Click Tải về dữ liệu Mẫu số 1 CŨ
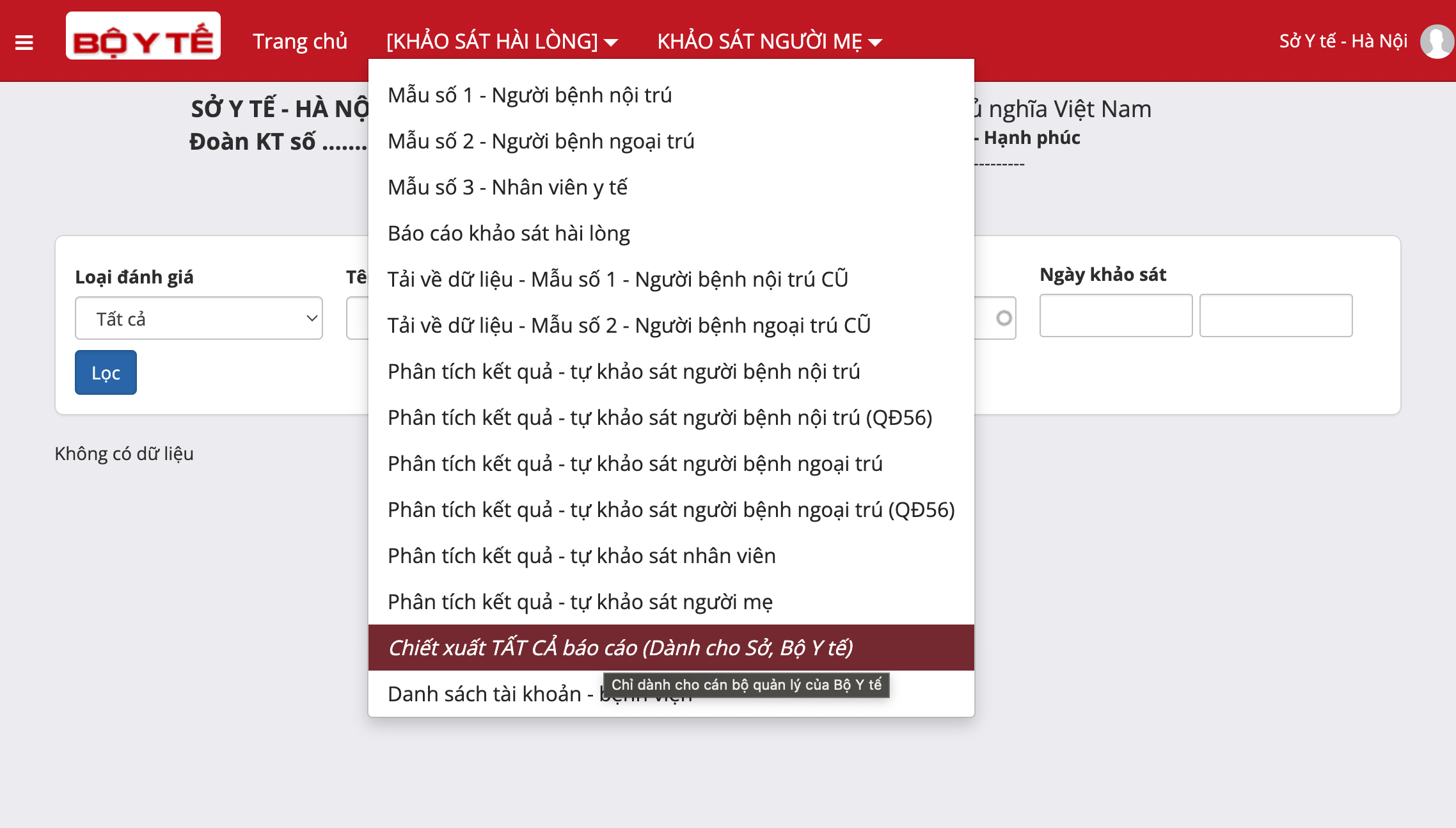Viewport: 1456px width, 828px height. coord(617,279)
